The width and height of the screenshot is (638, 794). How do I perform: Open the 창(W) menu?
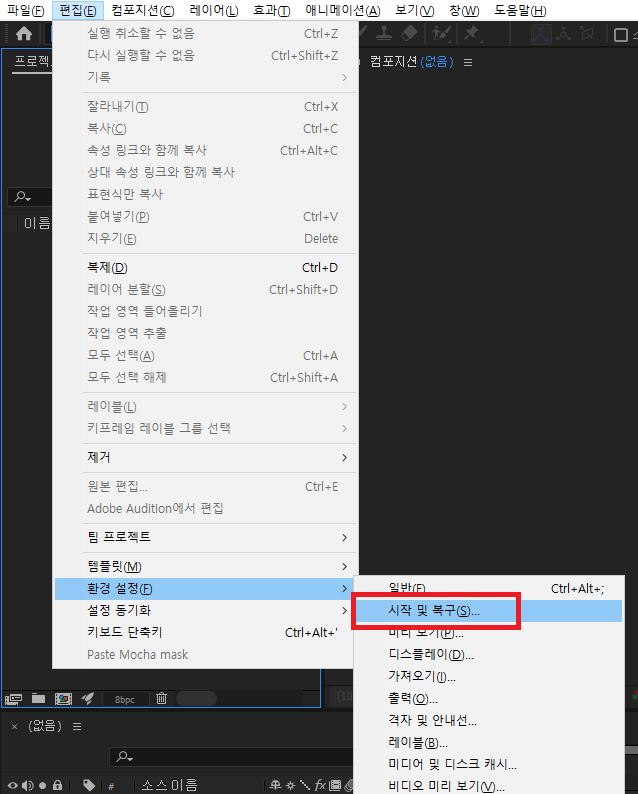(464, 10)
